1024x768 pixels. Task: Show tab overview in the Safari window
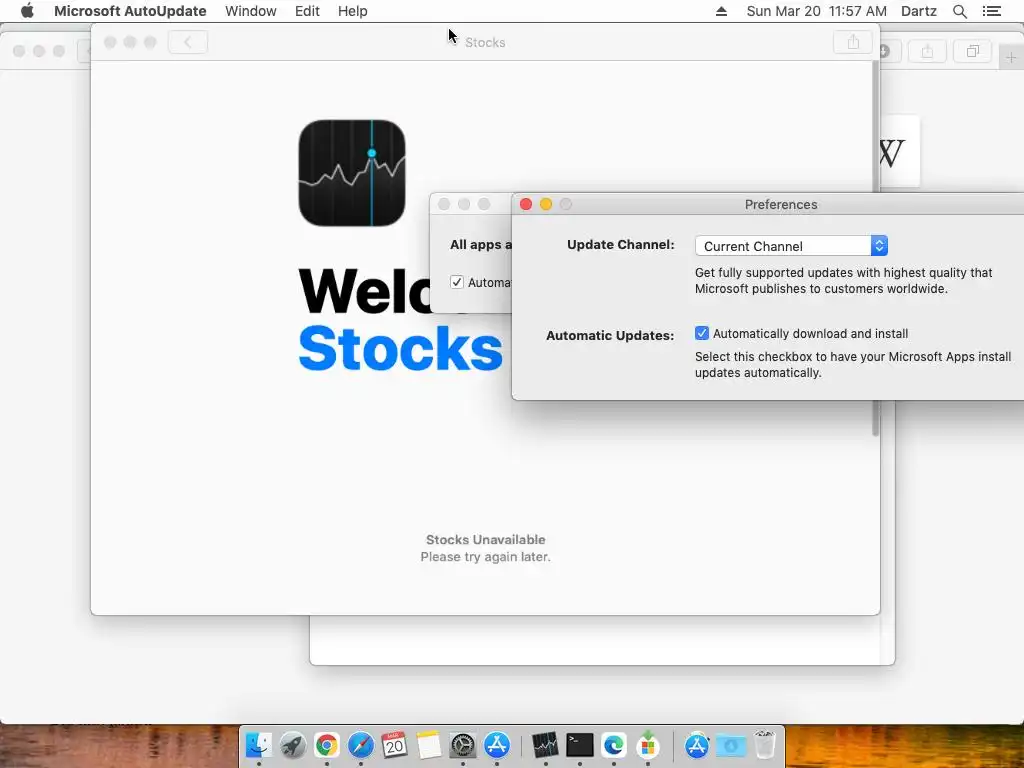coord(972,51)
